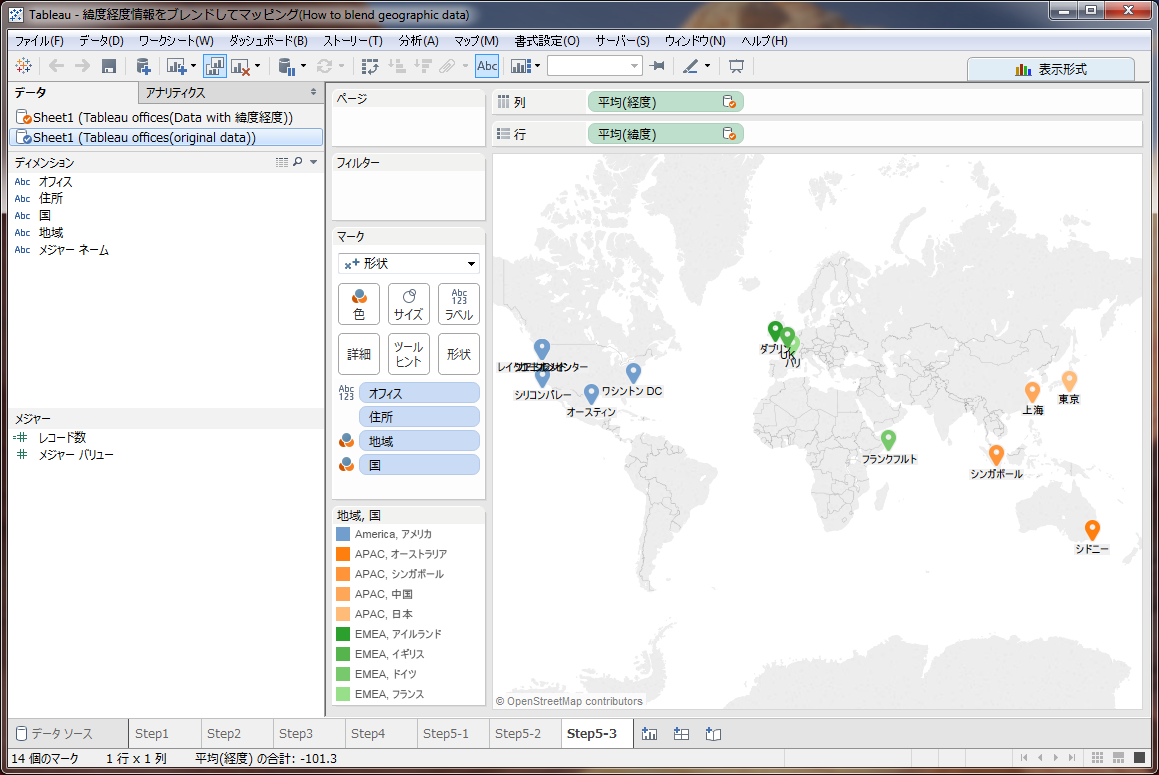Click the dimensions view-as list icon
The image size is (1159, 775).
tap(282, 162)
